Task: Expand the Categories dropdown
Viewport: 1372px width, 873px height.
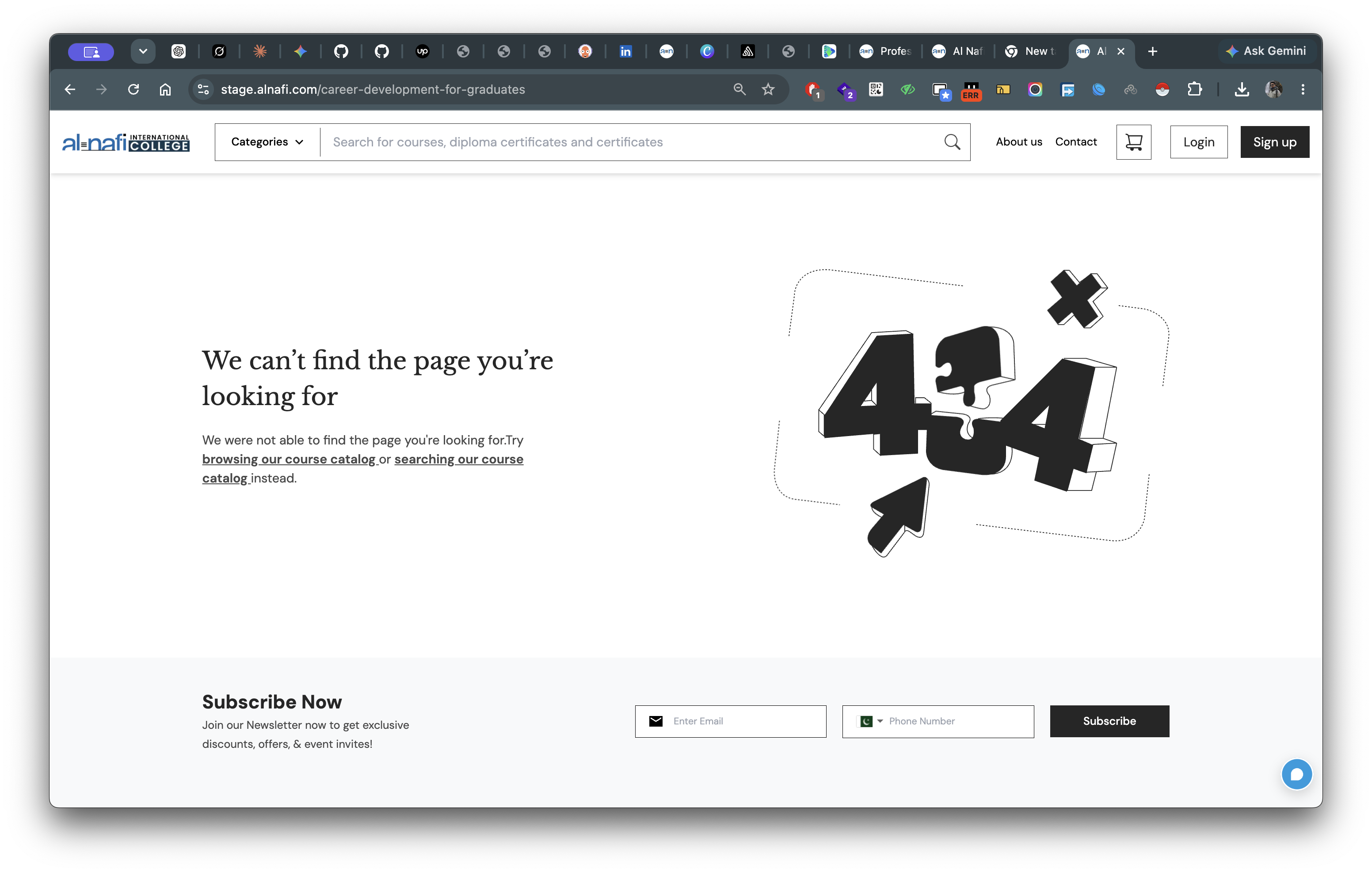Action: point(267,142)
